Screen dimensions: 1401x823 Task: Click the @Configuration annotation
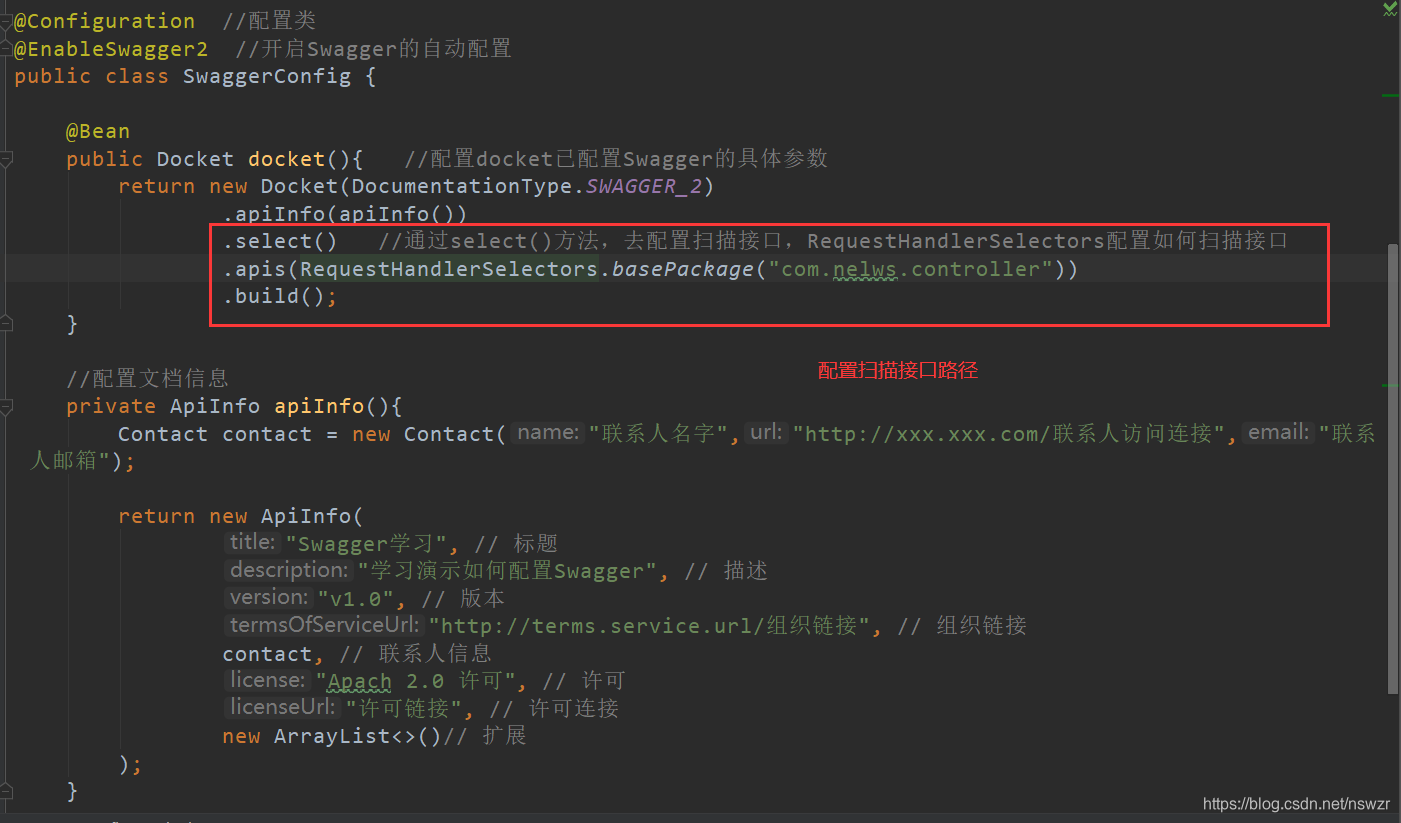pos(105,21)
